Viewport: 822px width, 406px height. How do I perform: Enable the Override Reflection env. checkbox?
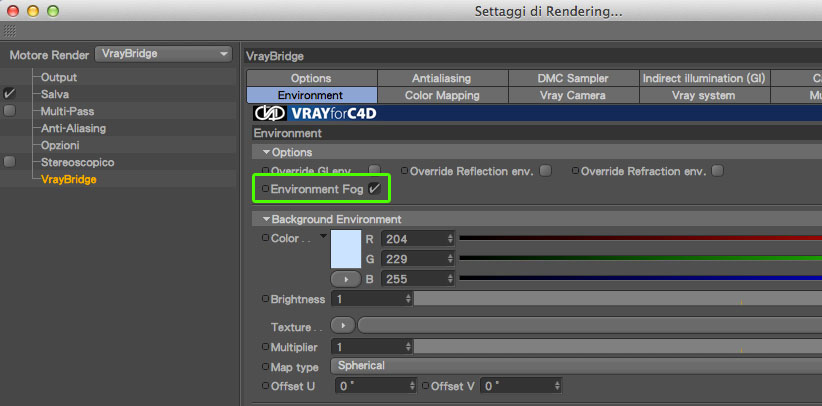[x=546, y=170]
